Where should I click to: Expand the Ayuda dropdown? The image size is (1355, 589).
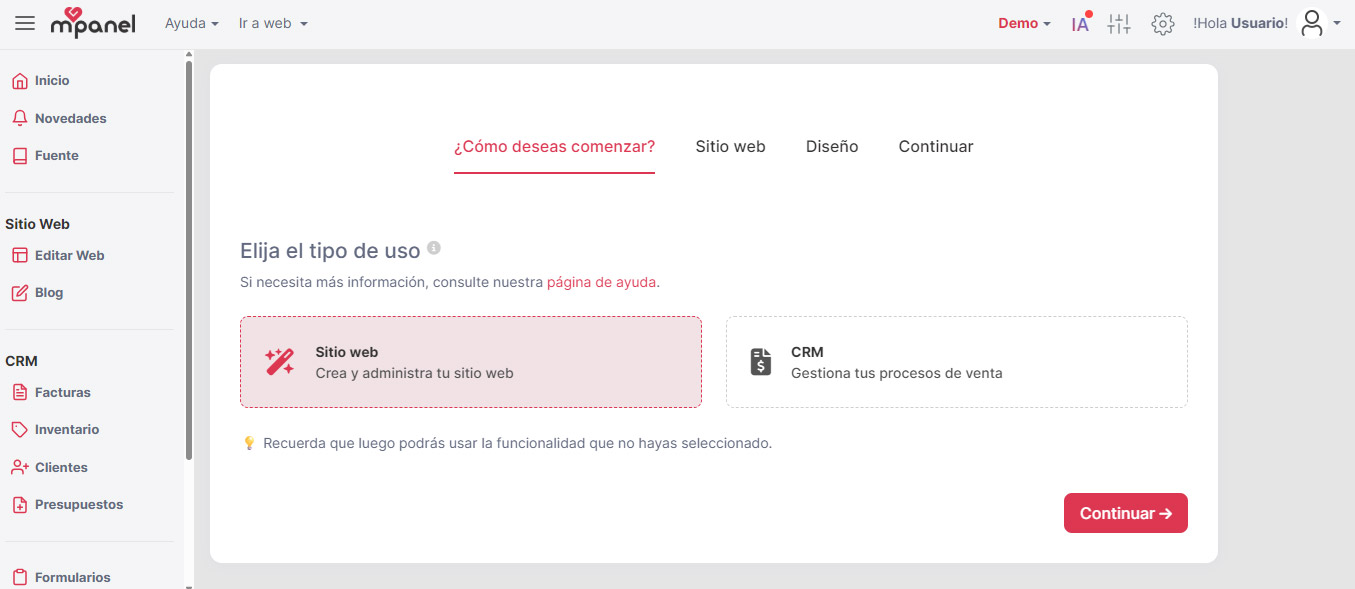coord(192,23)
